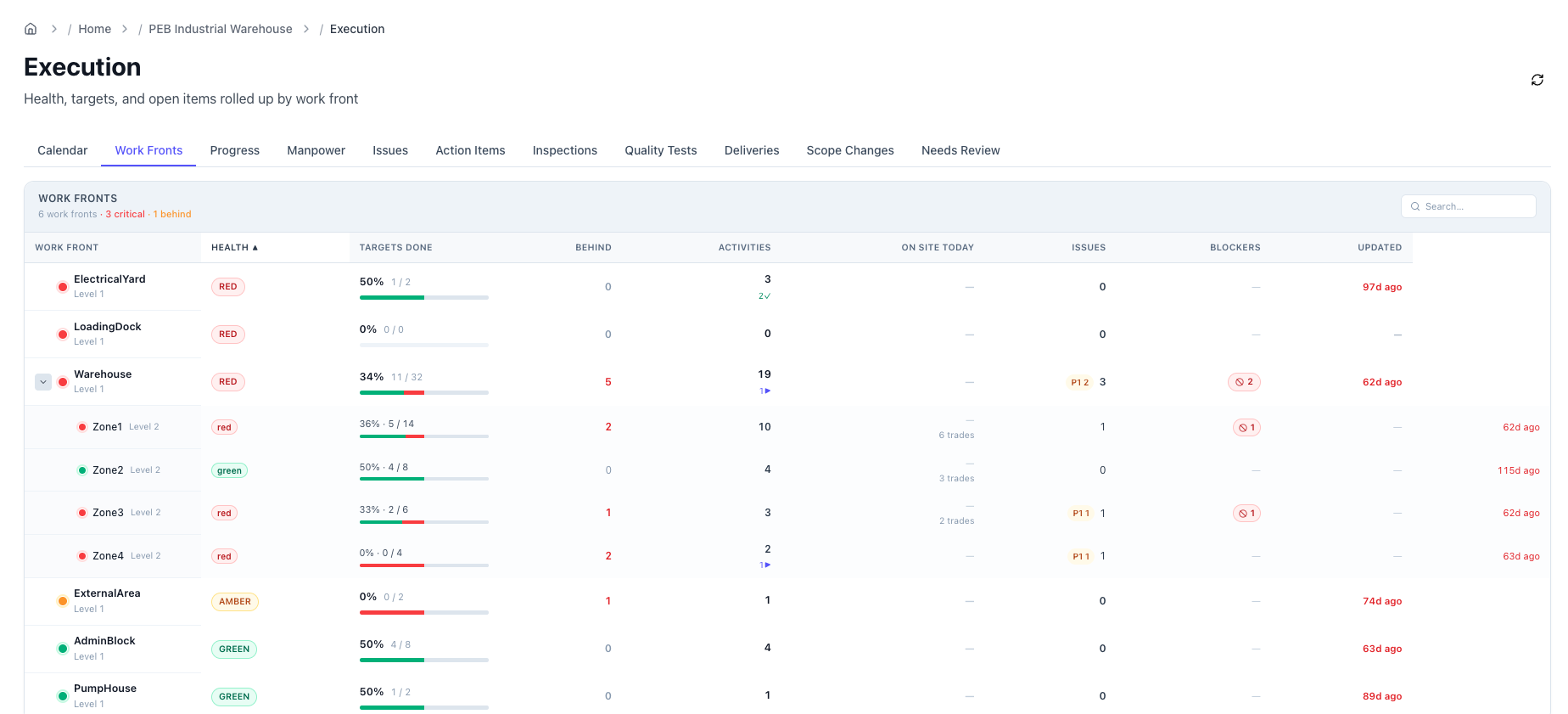The width and height of the screenshot is (1568, 714).
Task: Select the Work Fronts tab
Action: (148, 150)
